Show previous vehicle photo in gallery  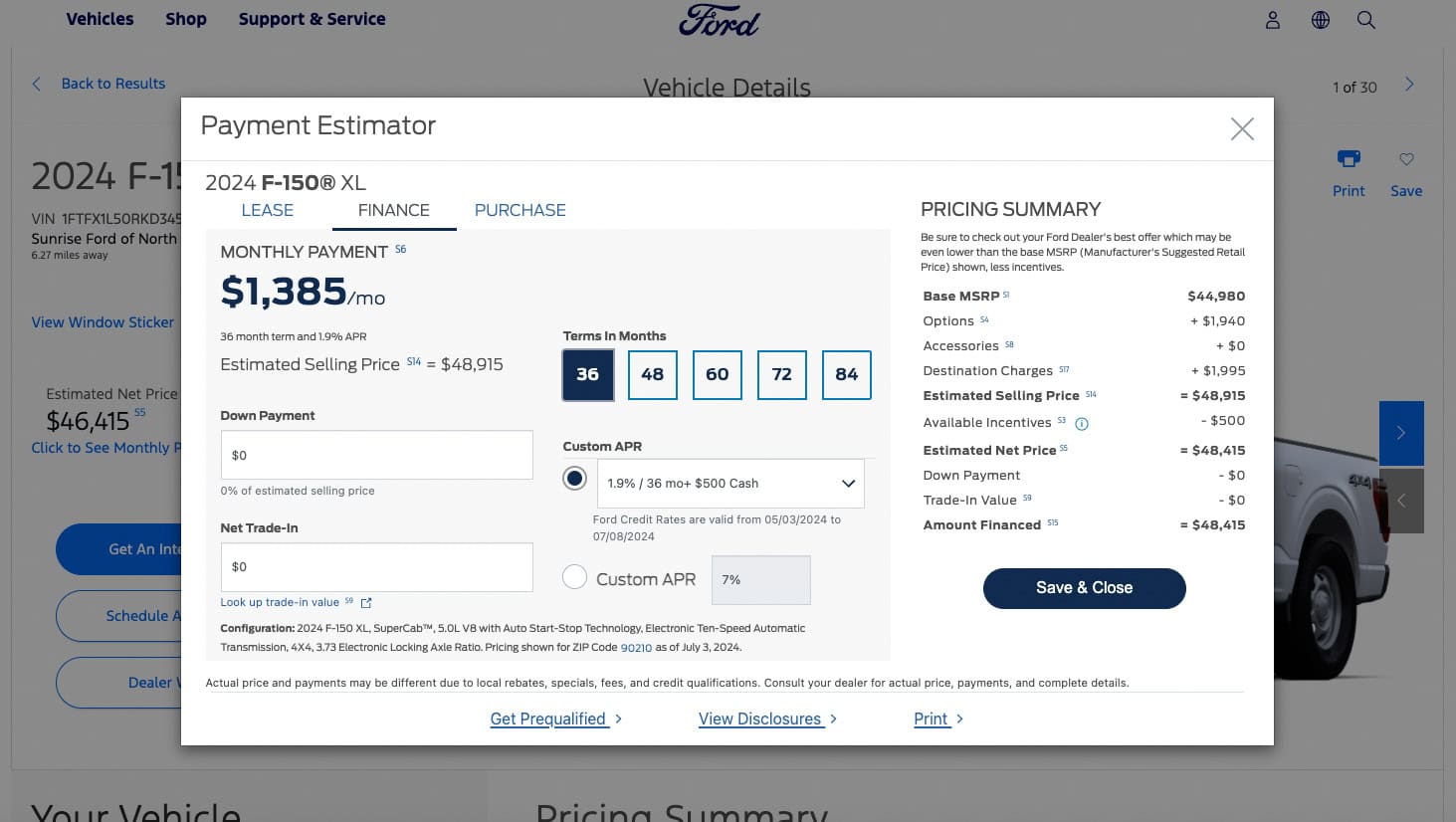pyautogui.click(x=1401, y=501)
